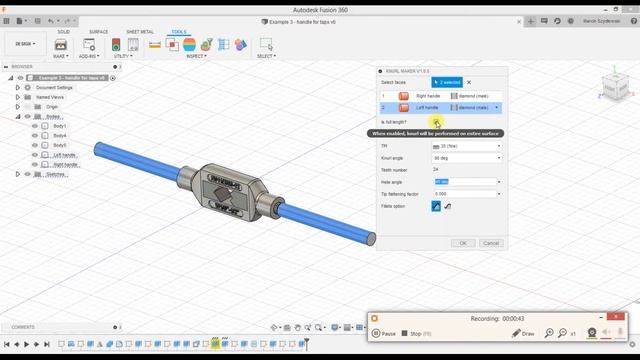Expand the Origin node
The image size is (640, 360).
point(18,107)
